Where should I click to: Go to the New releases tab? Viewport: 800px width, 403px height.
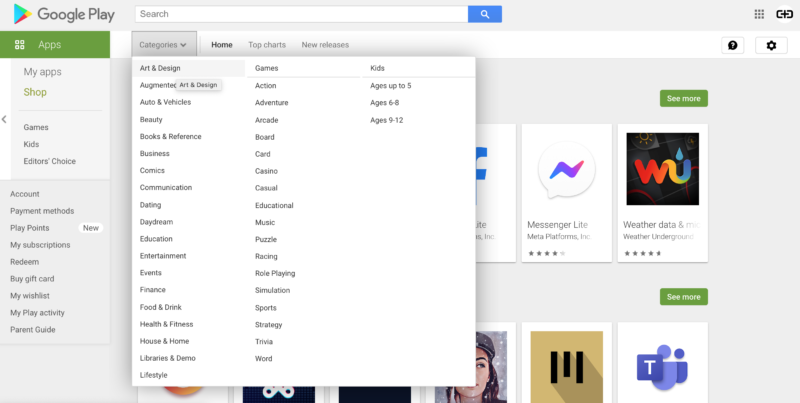325,45
